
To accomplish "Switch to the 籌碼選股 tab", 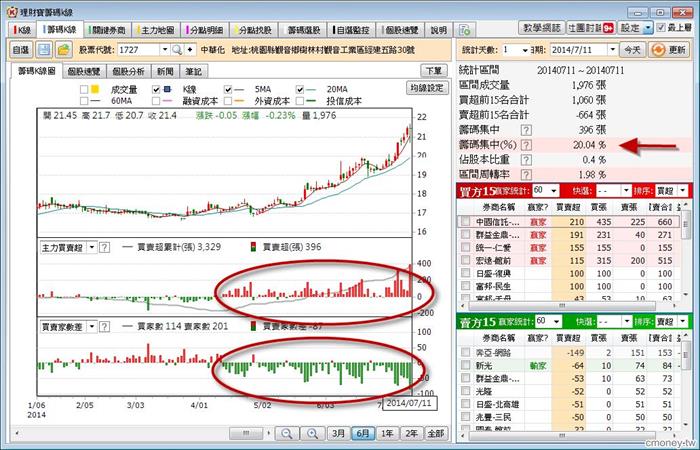I will 302,30.
